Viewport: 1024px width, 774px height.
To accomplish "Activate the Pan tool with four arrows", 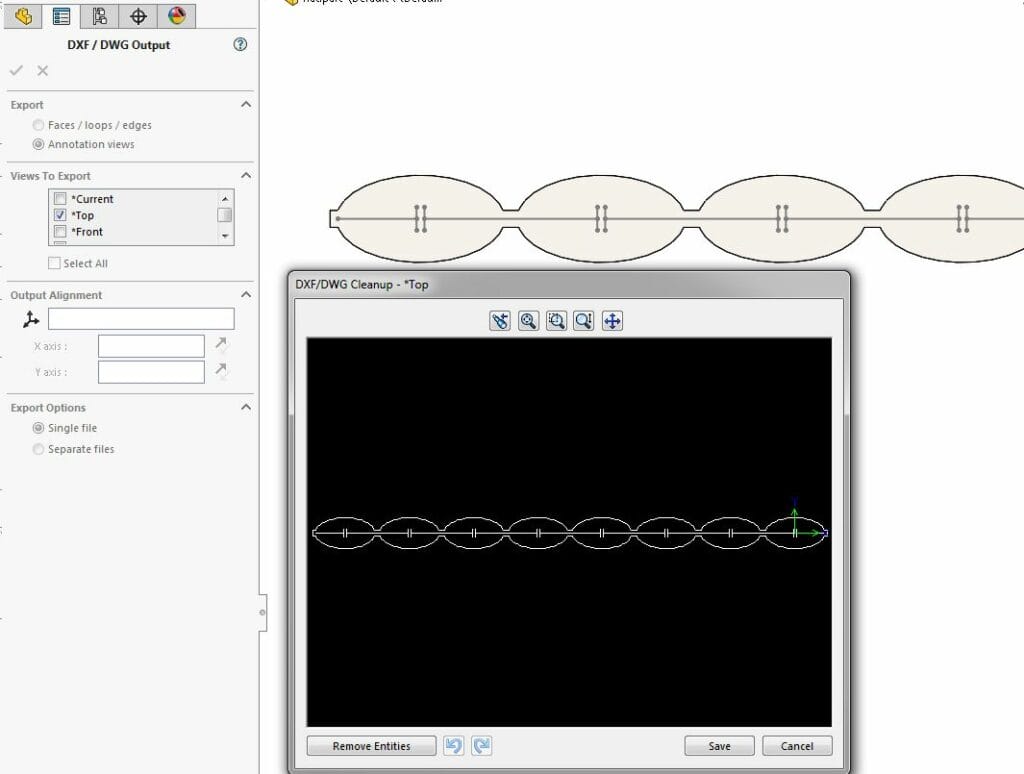I will [612, 320].
